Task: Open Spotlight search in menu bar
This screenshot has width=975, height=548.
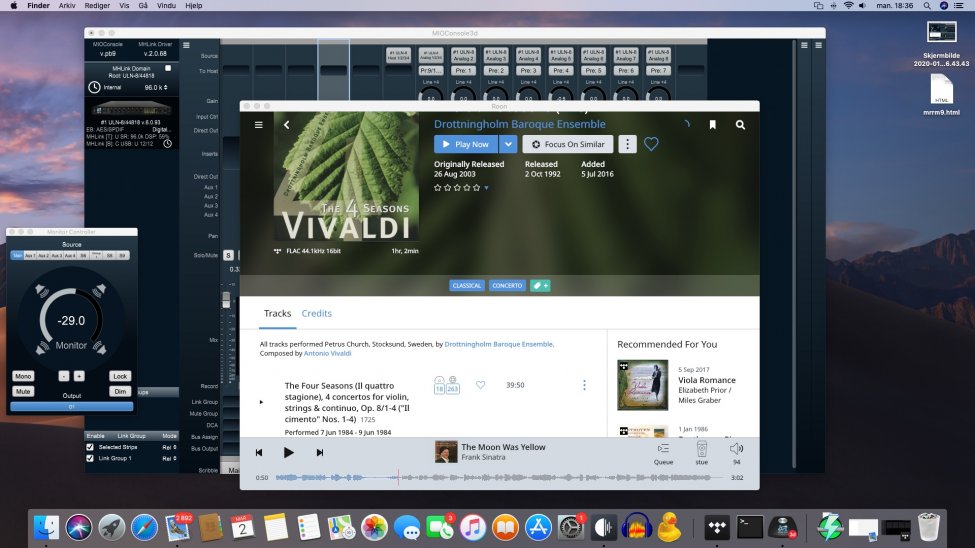Action: [x=926, y=6]
